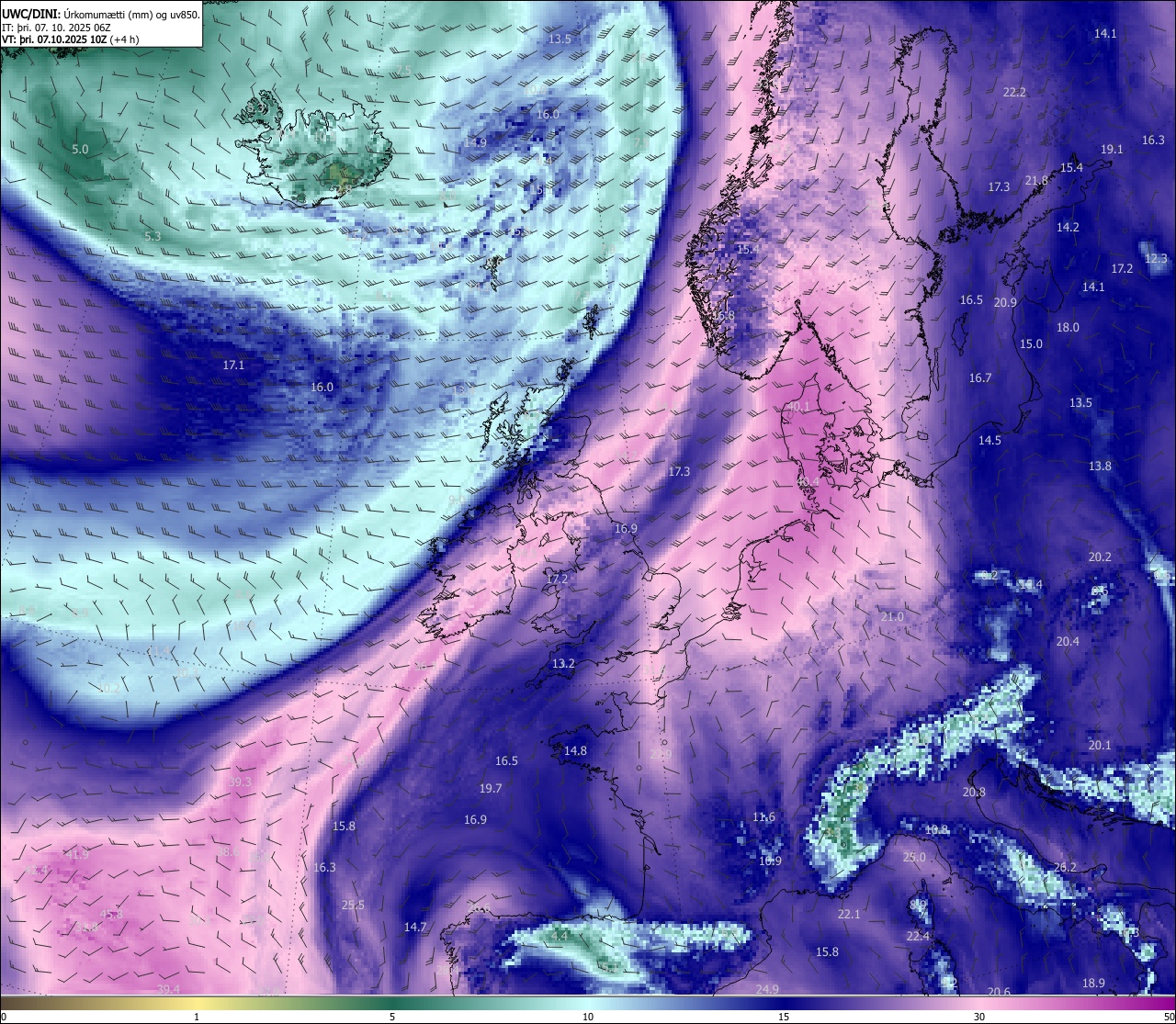The image size is (1176, 1024).
Task: Select the 20.4 value label
Action: (x=1068, y=641)
